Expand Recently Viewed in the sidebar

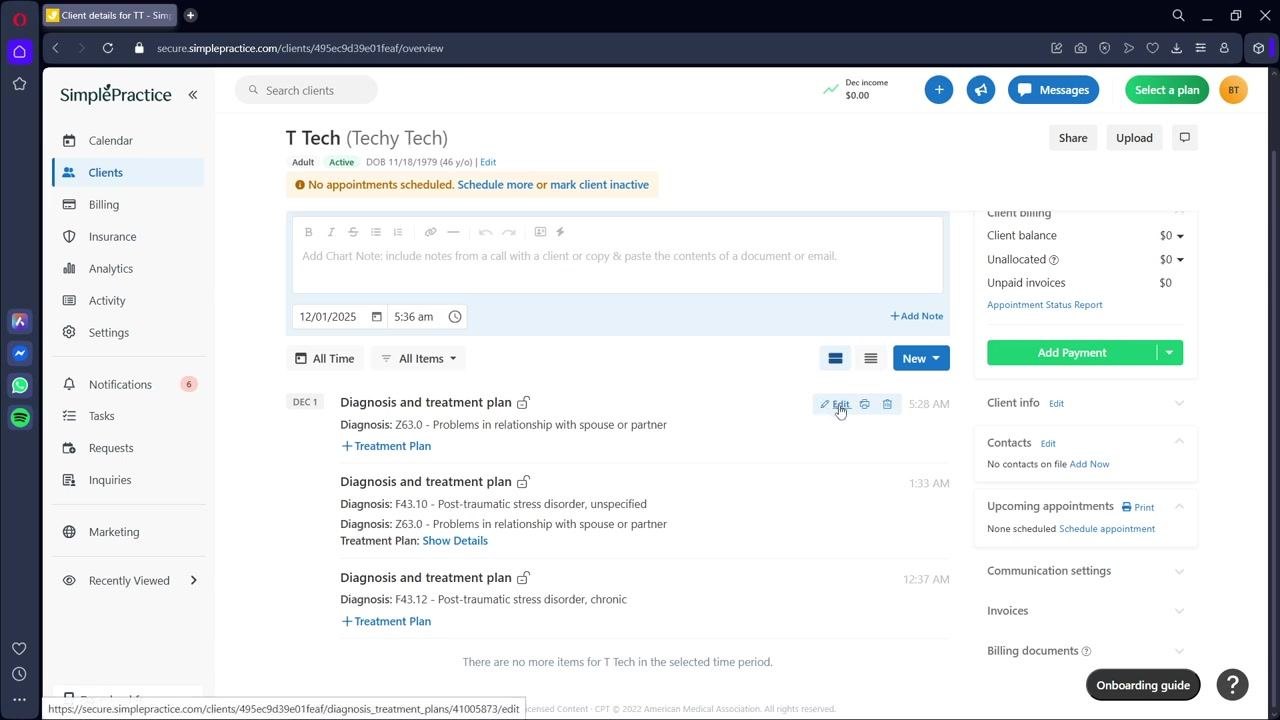tap(128, 580)
